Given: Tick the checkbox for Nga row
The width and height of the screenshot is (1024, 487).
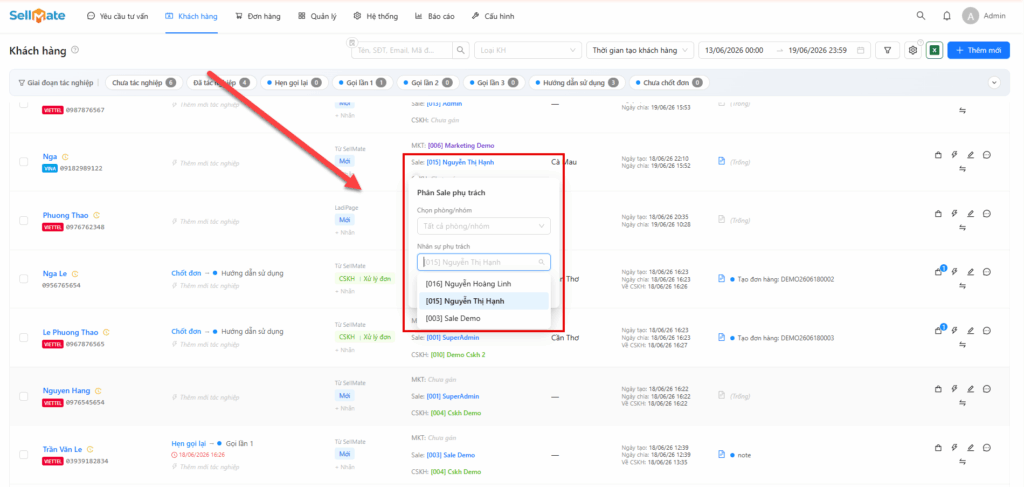Looking at the screenshot, I should [x=24, y=162].
